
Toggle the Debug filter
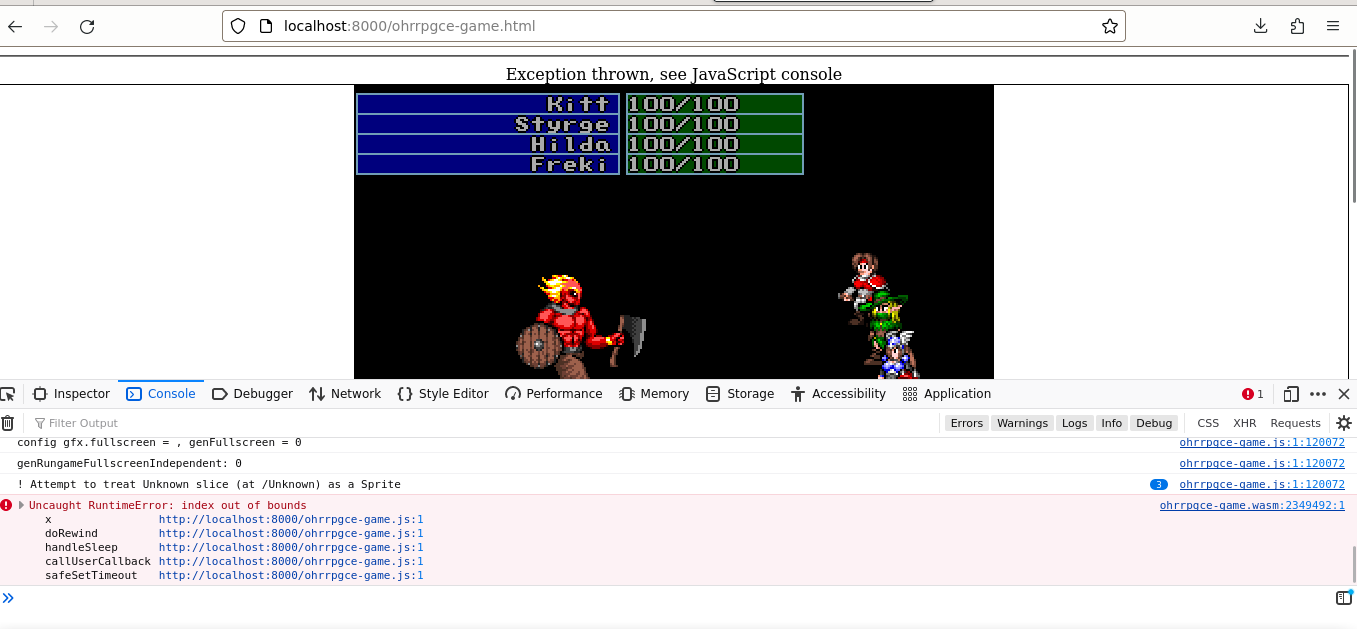[x=1154, y=423]
